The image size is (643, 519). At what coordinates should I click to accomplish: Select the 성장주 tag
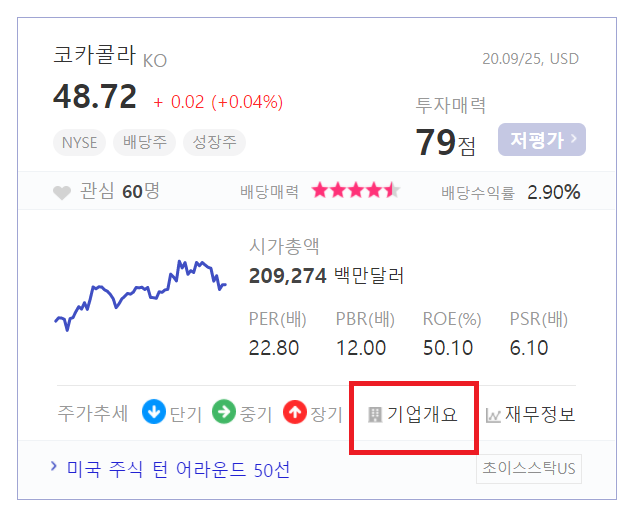pyautogui.click(x=214, y=143)
